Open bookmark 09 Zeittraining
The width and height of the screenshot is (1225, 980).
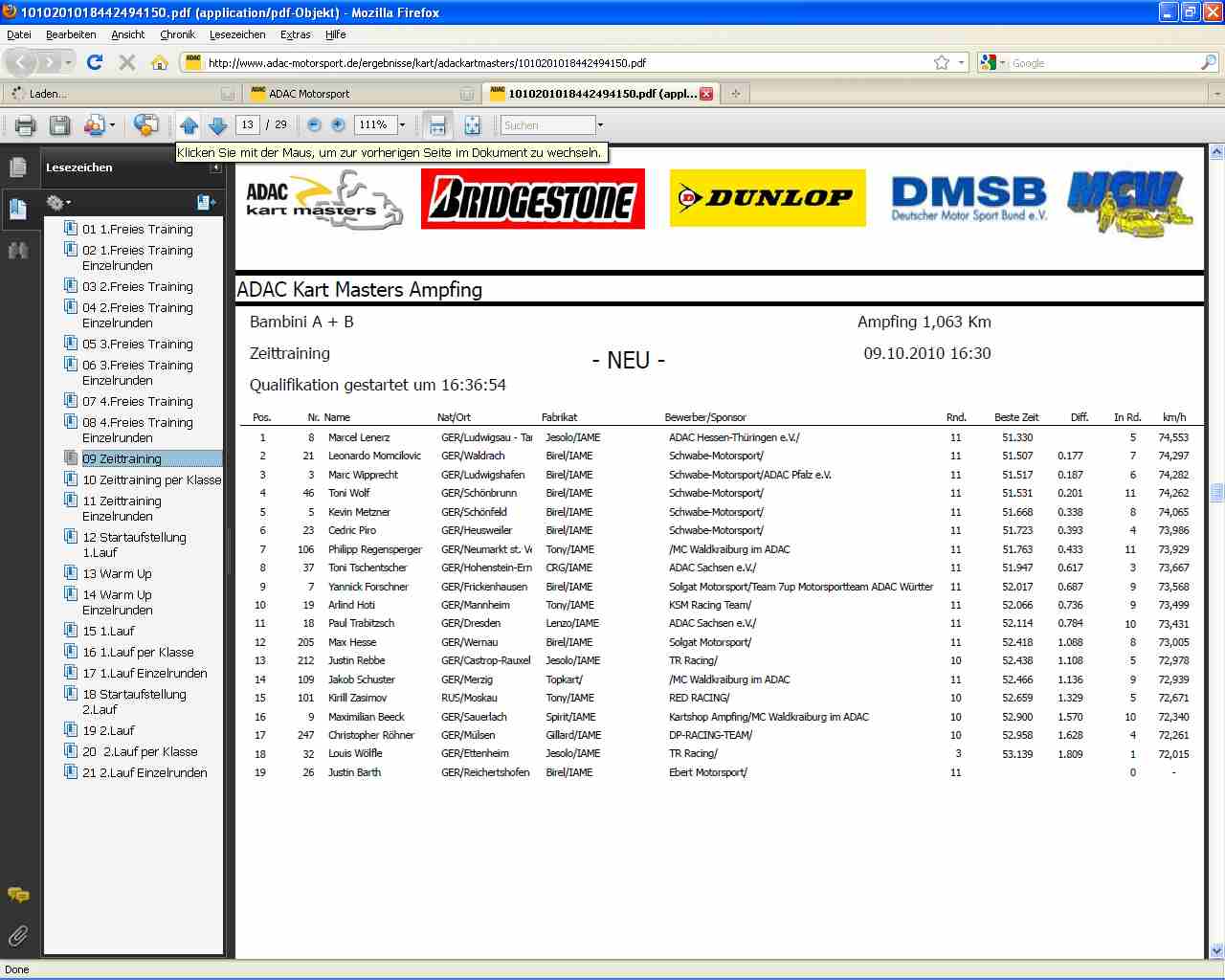[122, 459]
